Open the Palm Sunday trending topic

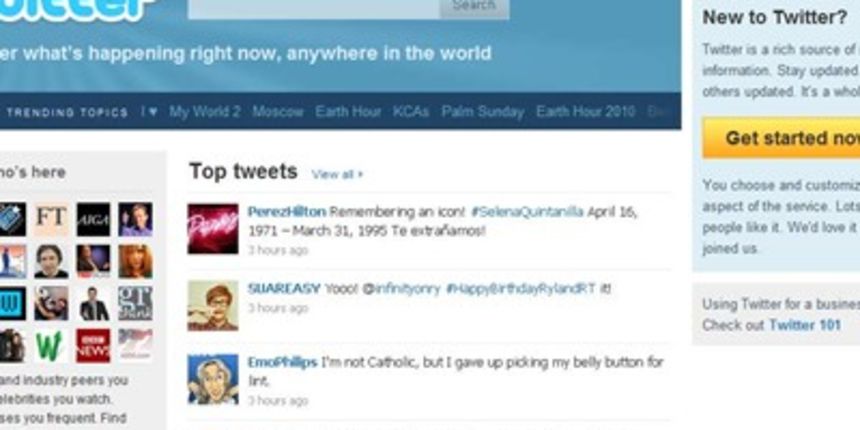pyautogui.click(x=483, y=111)
